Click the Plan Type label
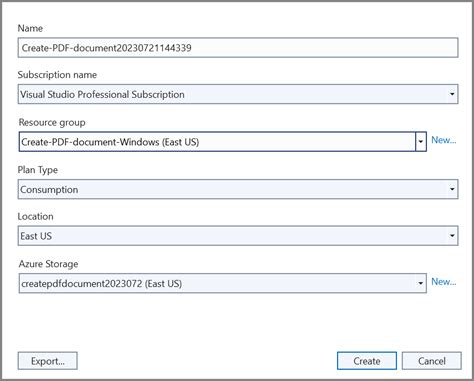 coord(38,170)
